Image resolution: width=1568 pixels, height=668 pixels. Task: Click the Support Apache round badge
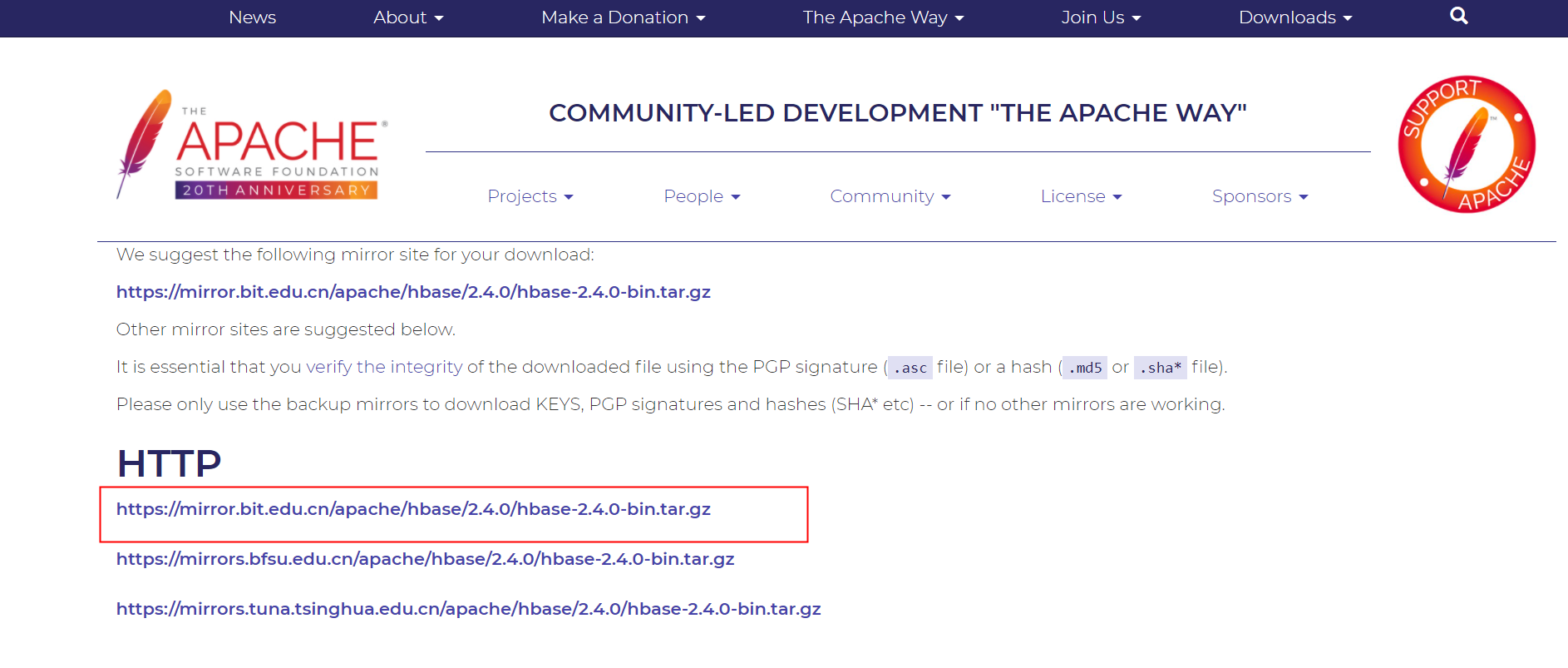point(1467,145)
